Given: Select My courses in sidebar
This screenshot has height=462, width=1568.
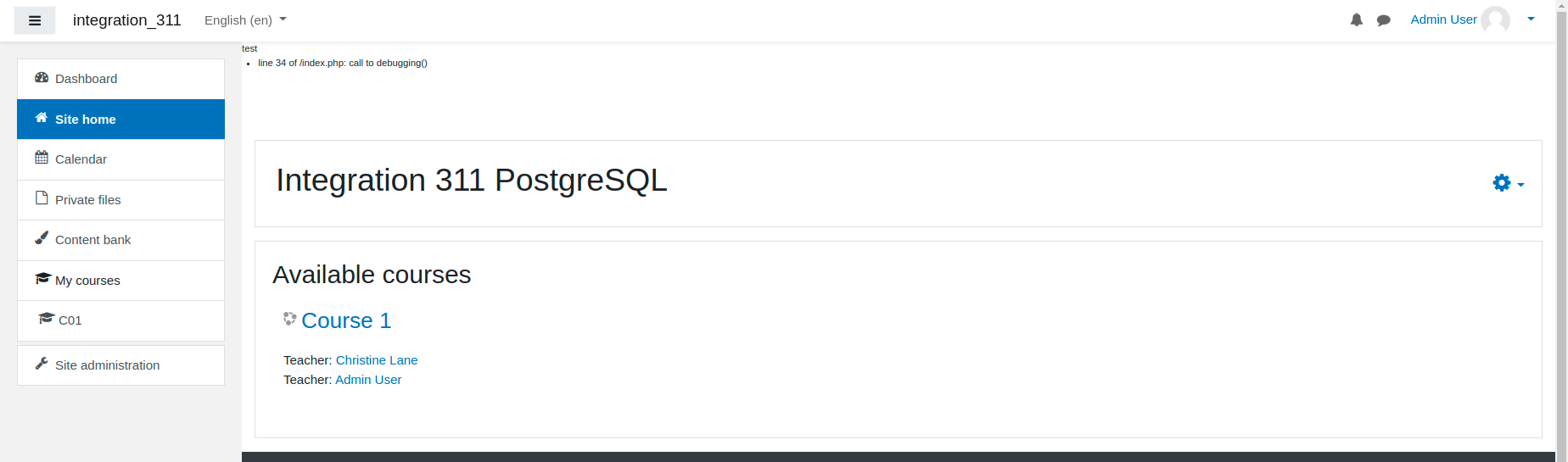Looking at the screenshot, I should (120, 281).
